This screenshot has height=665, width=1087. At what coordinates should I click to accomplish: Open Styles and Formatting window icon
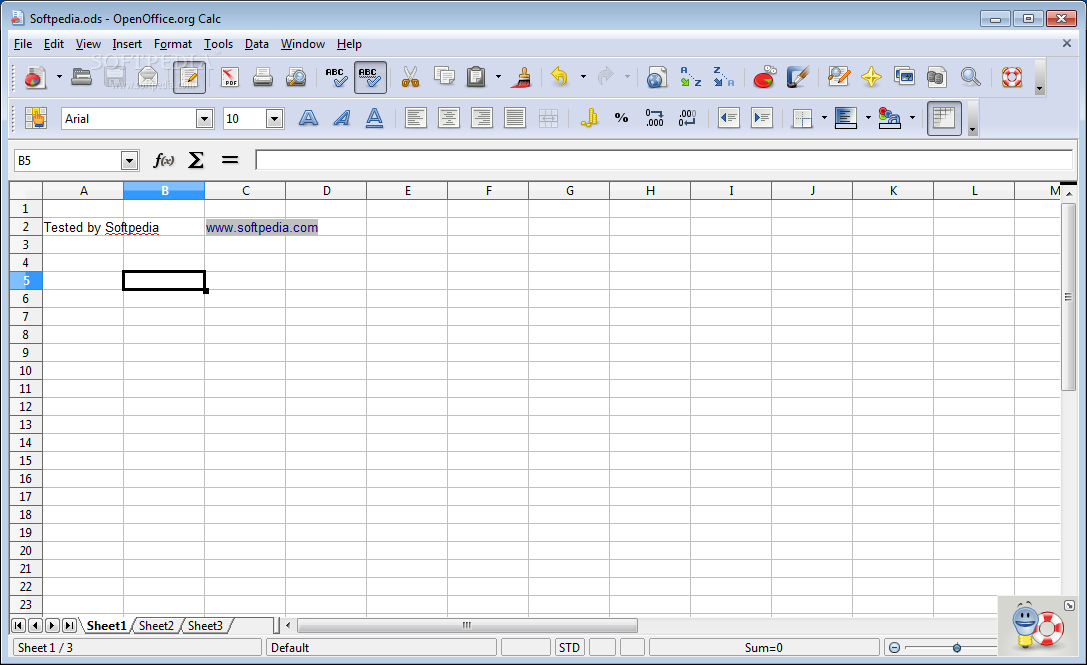[35, 119]
